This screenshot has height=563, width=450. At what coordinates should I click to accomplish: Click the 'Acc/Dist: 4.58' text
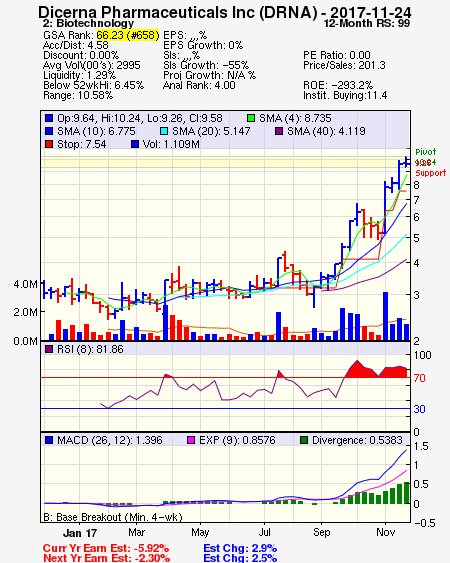click(x=75, y=45)
